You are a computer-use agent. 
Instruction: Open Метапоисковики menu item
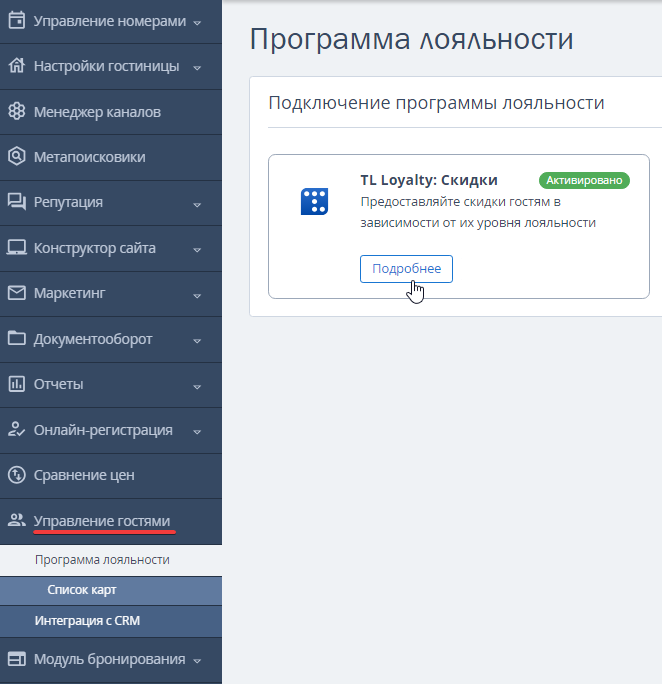111,157
